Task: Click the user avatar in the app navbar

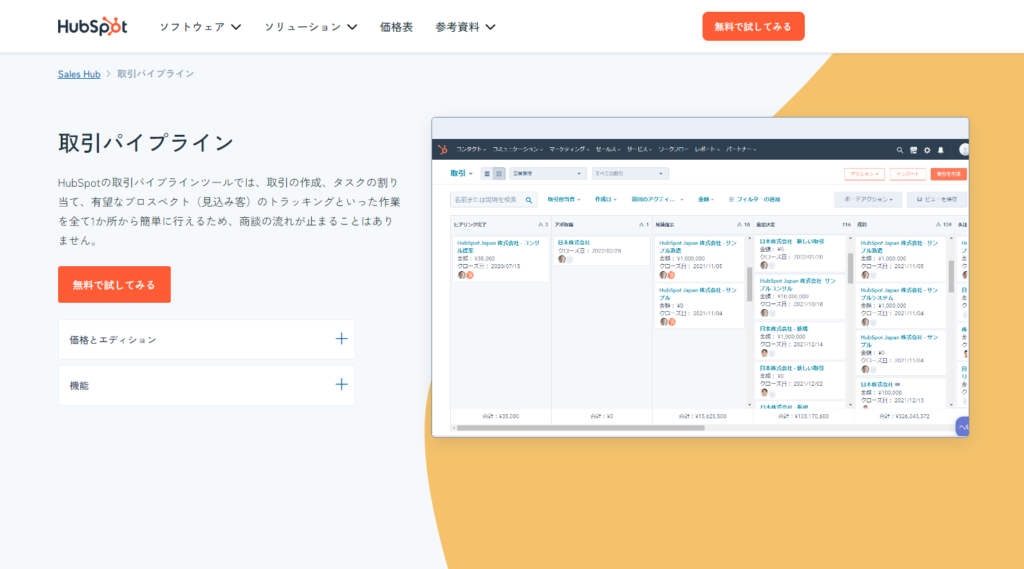Action: (x=963, y=150)
